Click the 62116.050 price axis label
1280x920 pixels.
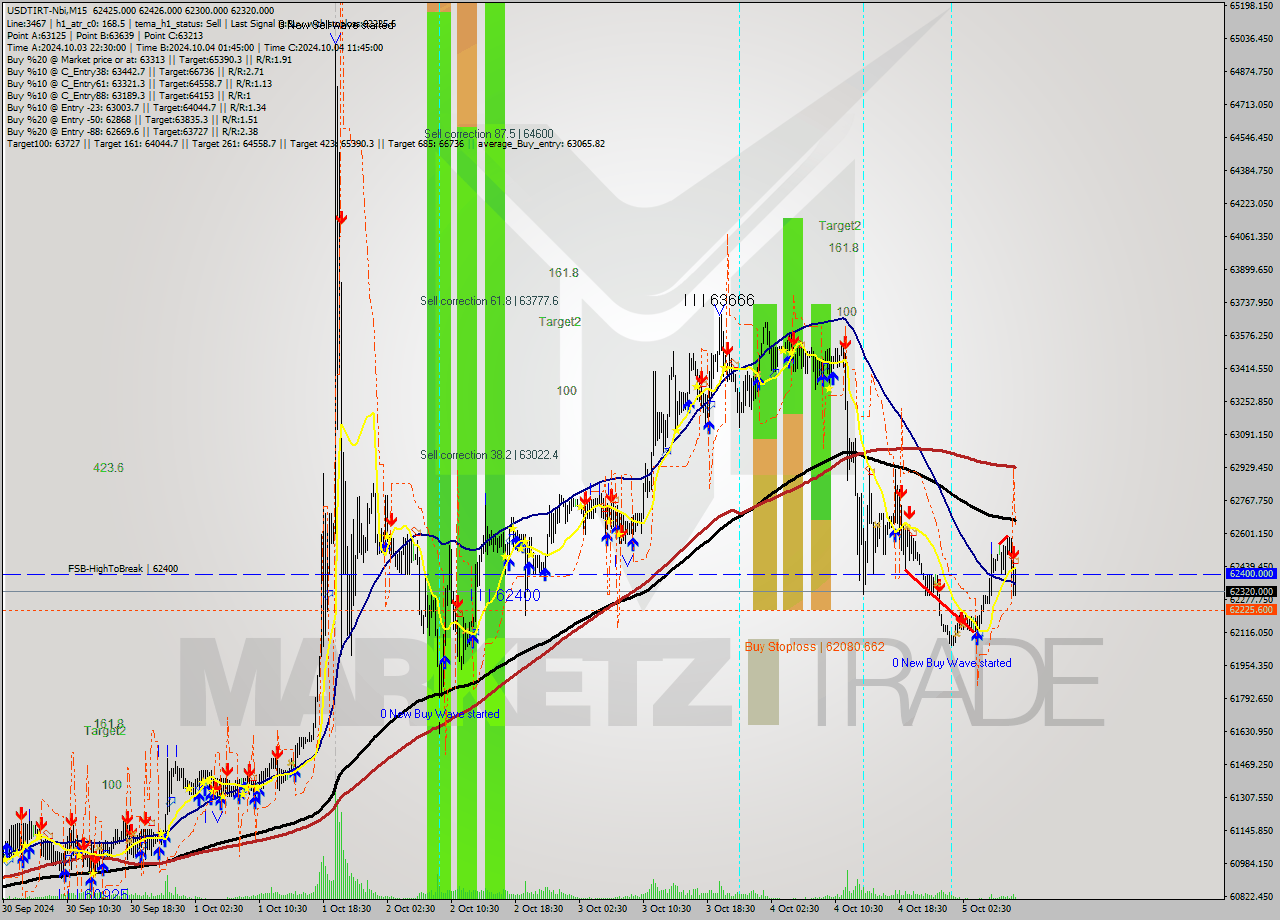[x=1251, y=633]
